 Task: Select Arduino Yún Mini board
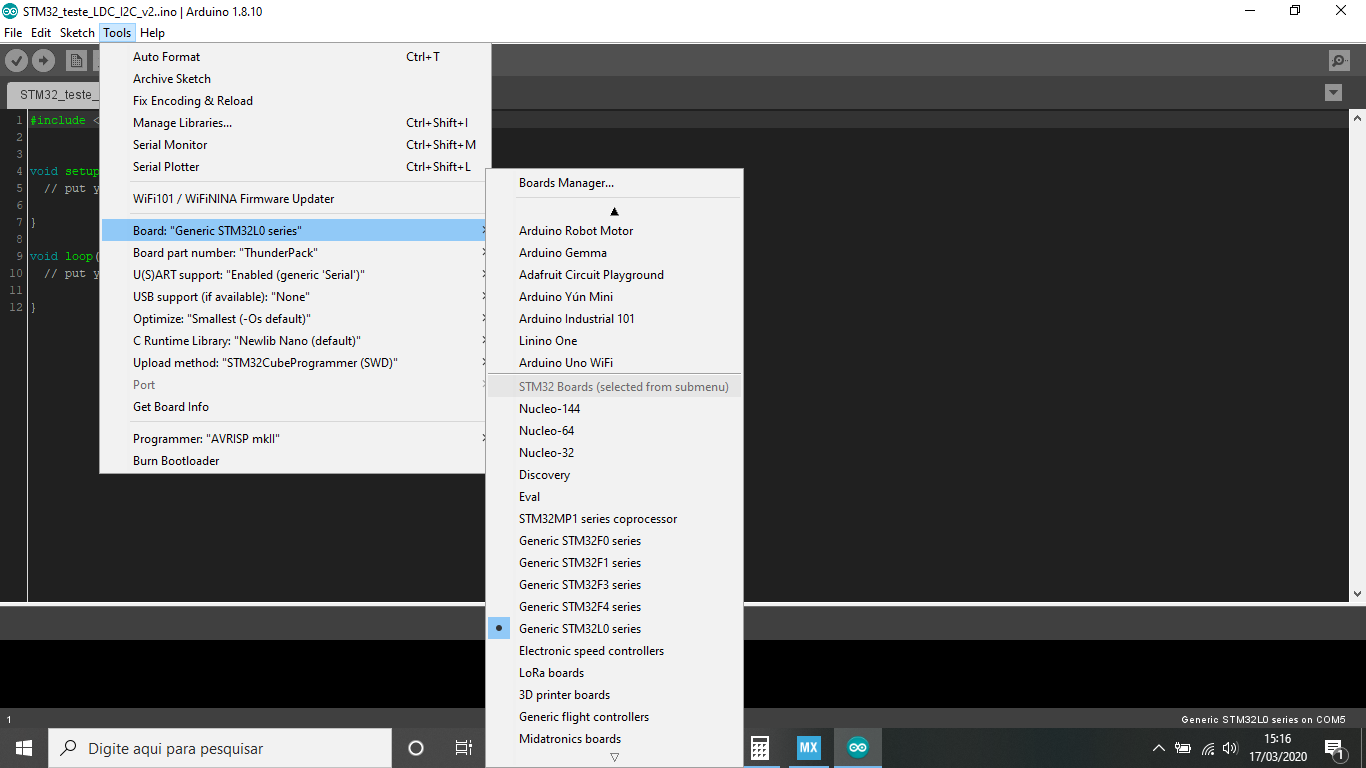614,297
